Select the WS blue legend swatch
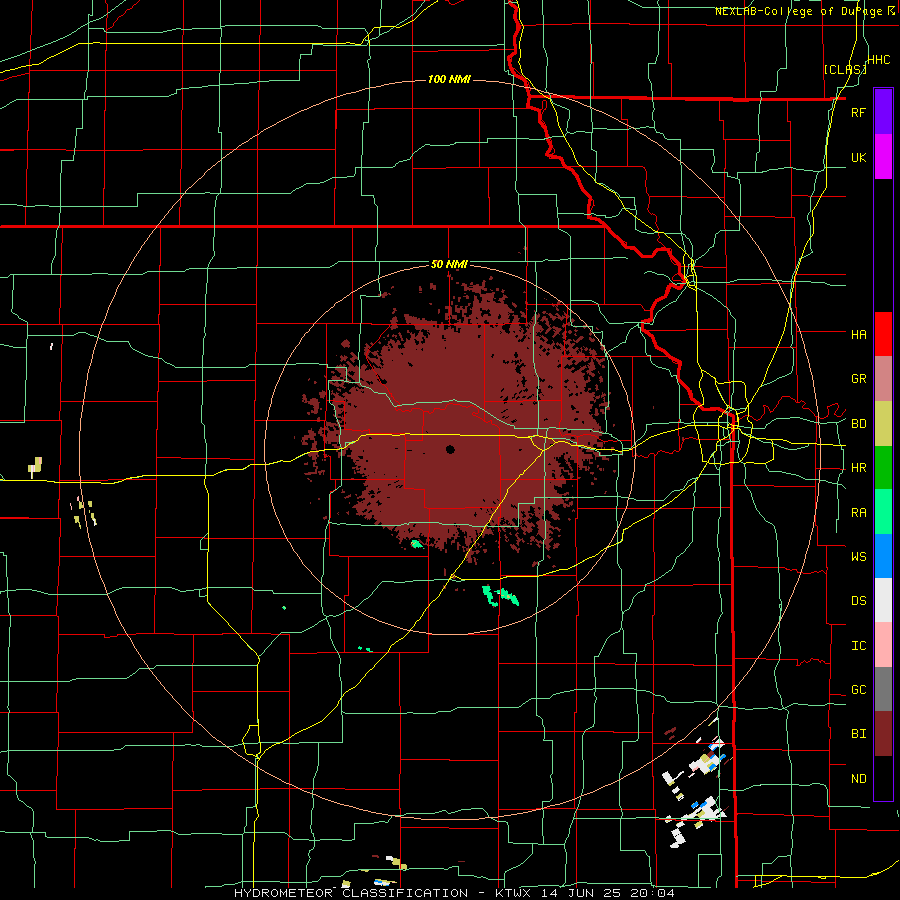This screenshot has height=900, width=900. tap(883, 556)
